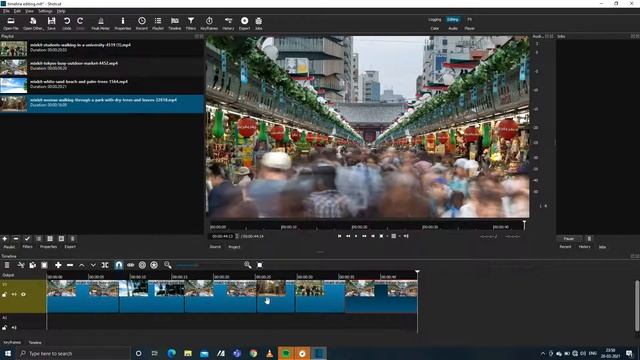Switch to the playlist Export tab
The width and height of the screenshot is (640, 360).
(70, 247)
